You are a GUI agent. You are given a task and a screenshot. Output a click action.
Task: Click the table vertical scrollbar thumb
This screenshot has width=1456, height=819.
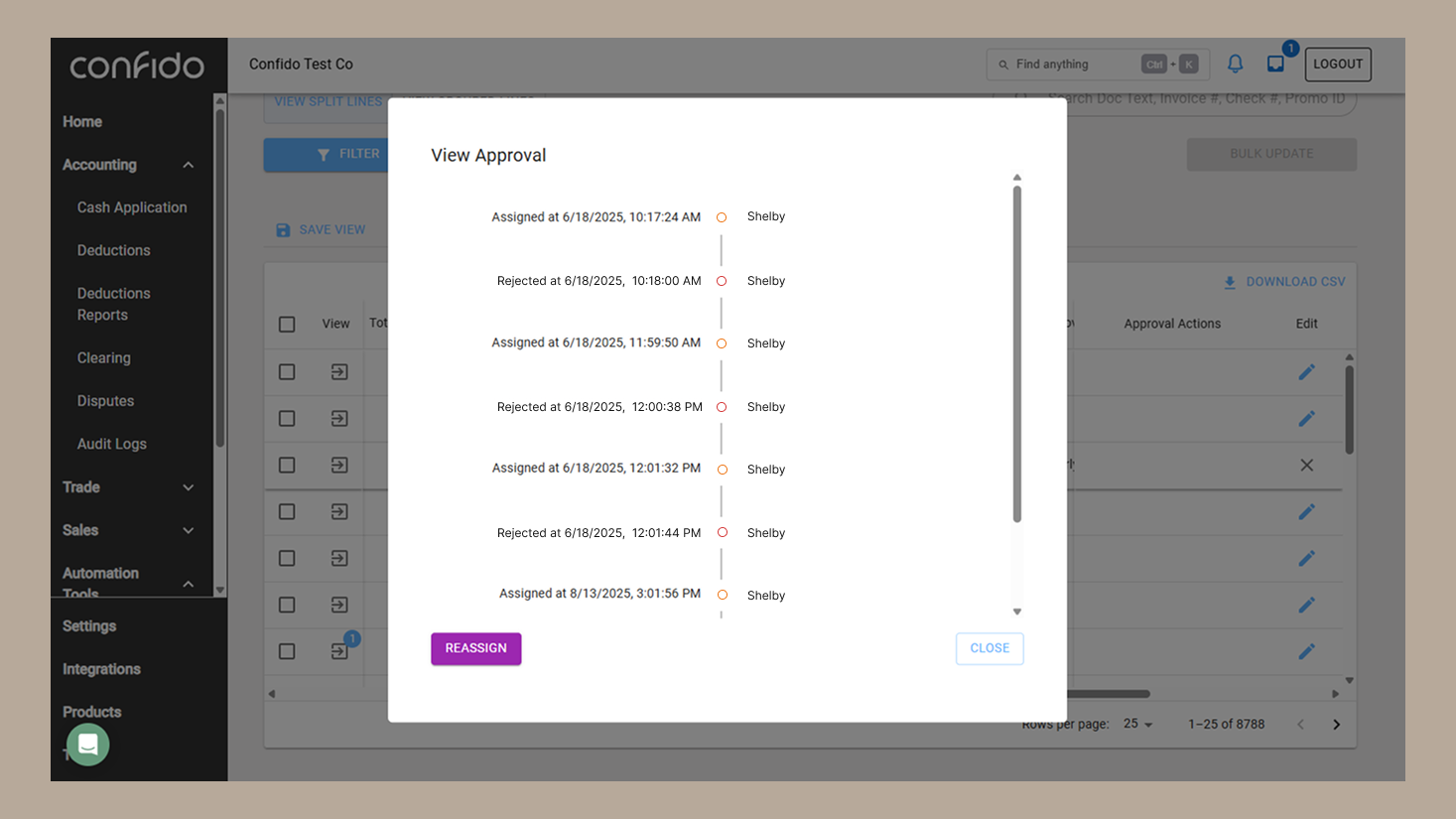tap(1350, 410)
